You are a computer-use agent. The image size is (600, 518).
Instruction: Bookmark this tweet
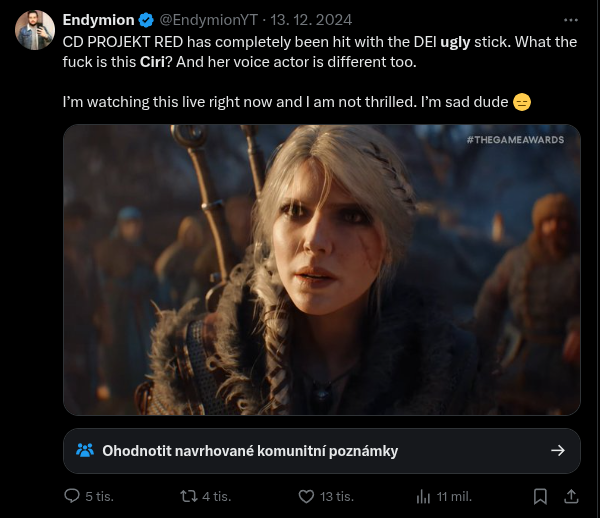click(x=540, y=496)
